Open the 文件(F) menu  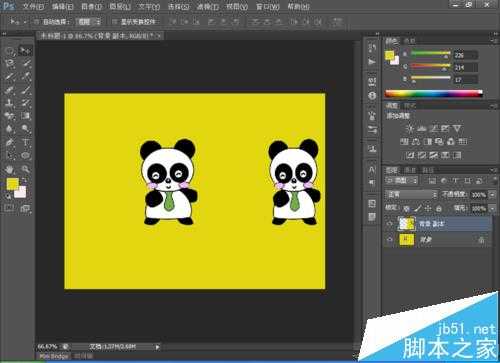click(33, 6)
